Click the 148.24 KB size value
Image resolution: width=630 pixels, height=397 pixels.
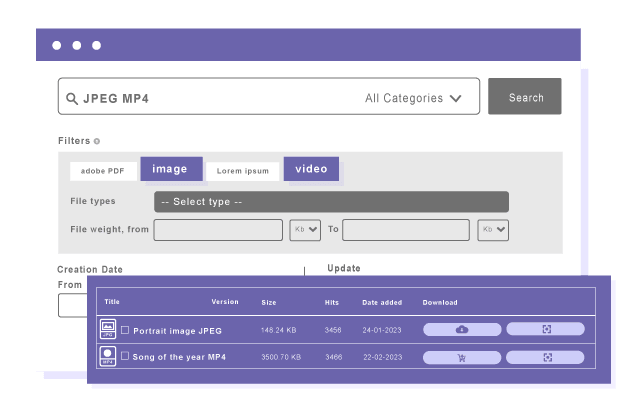tap(278, 330)
